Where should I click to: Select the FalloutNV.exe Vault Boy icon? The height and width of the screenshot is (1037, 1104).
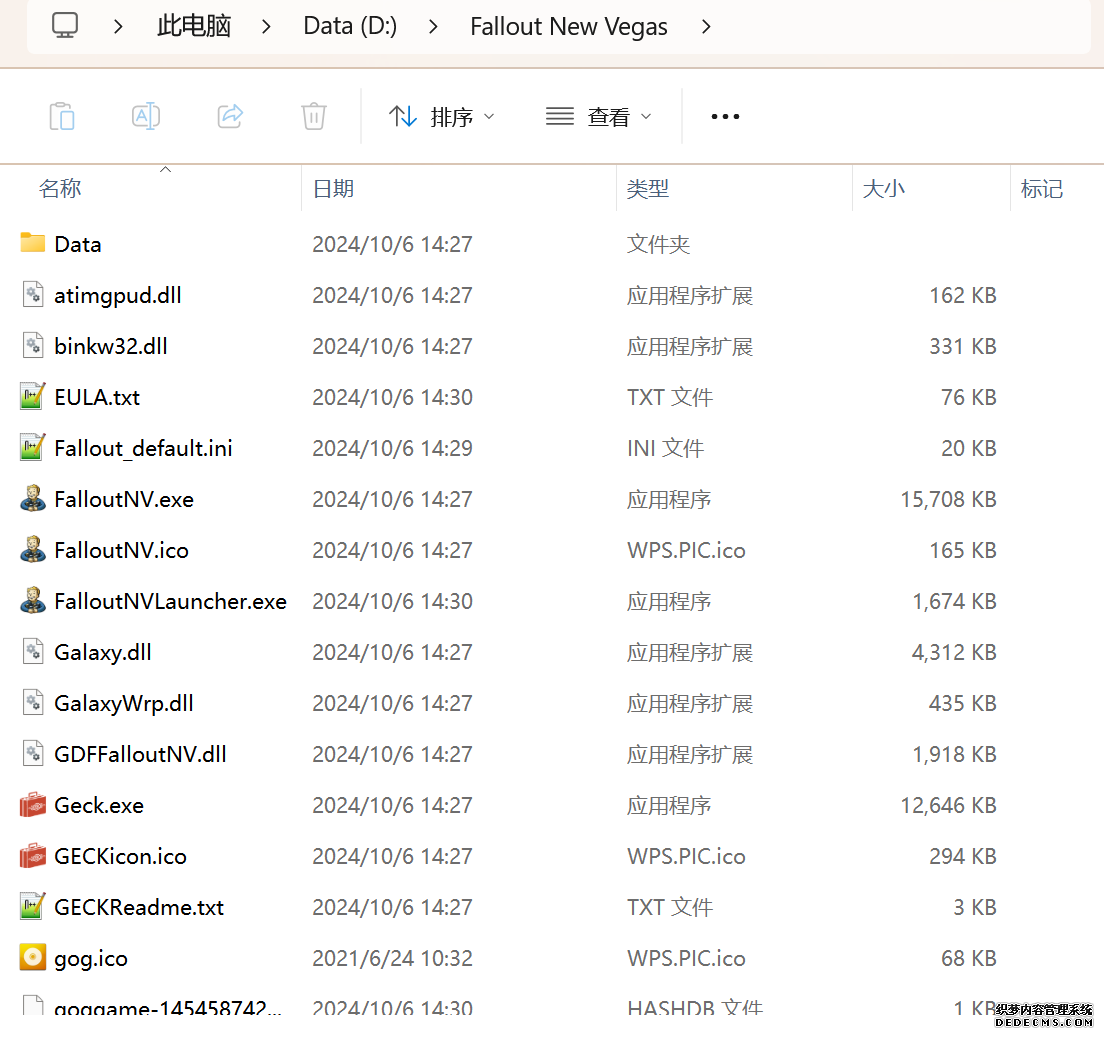33,499
